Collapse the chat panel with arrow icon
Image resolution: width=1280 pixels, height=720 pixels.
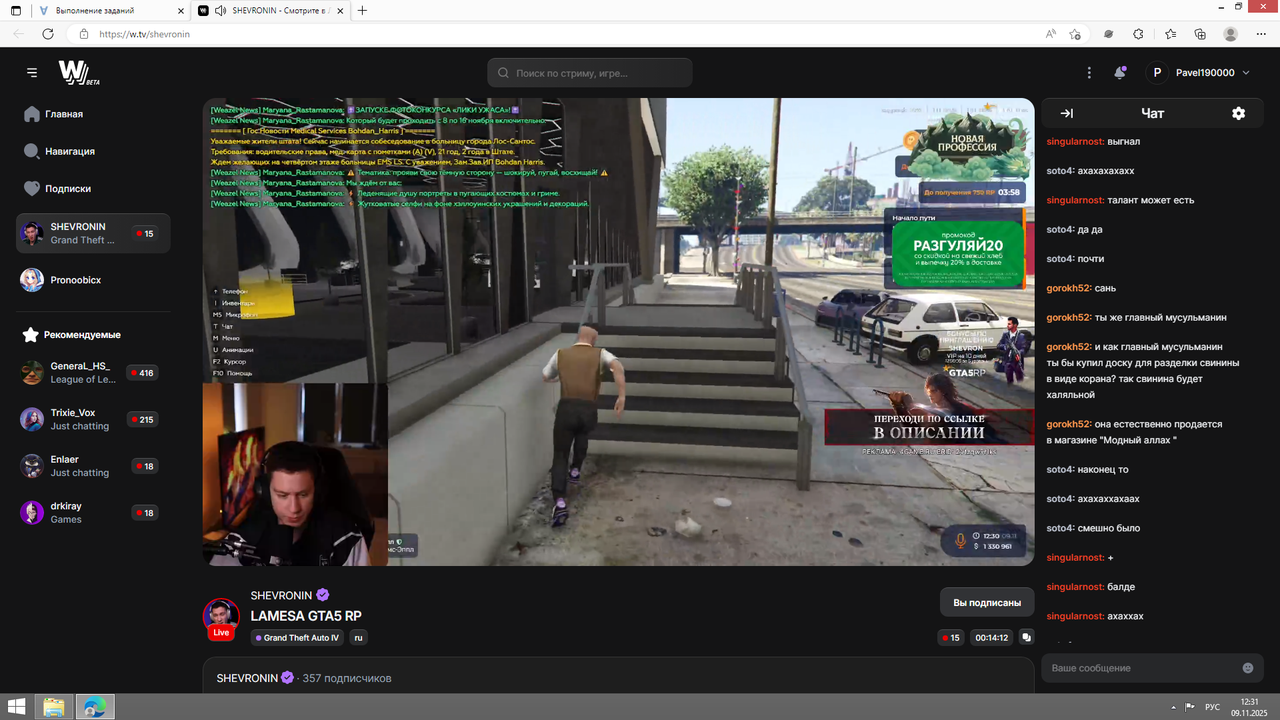pyautogui.click(x=1067, y=114)
